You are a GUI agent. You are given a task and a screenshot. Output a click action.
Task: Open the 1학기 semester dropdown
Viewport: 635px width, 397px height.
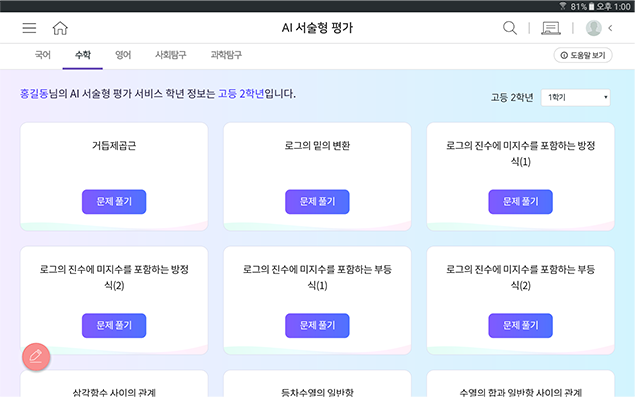tap(575, 98)
